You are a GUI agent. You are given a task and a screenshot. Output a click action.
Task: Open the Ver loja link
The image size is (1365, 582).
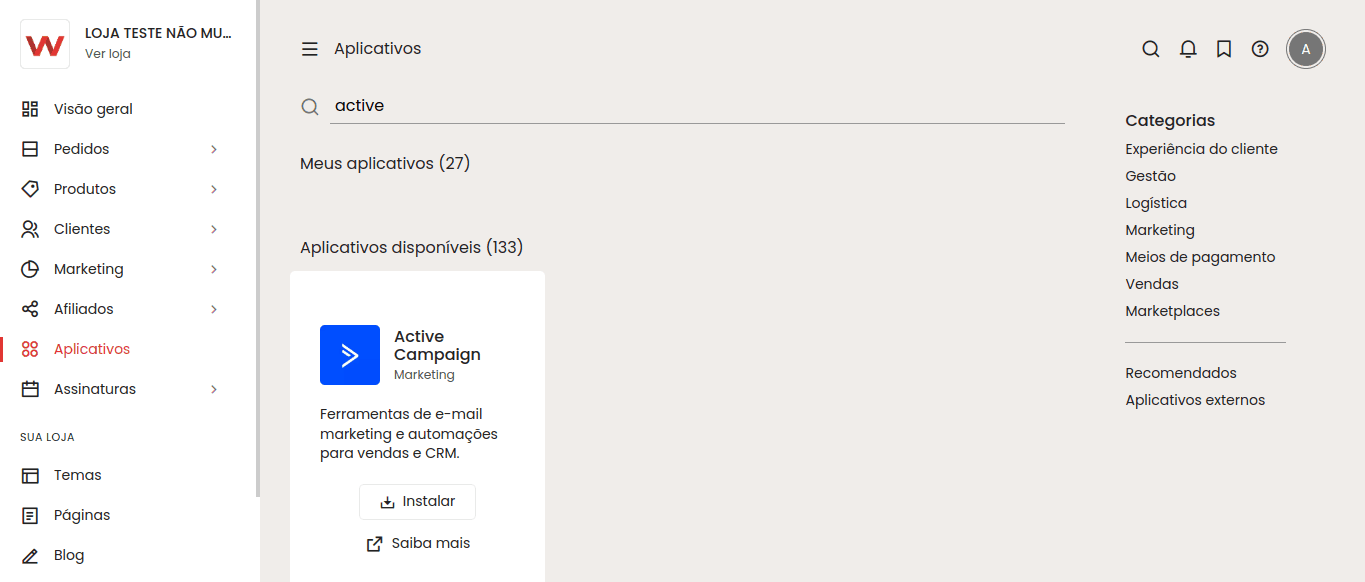pos(108,54)
